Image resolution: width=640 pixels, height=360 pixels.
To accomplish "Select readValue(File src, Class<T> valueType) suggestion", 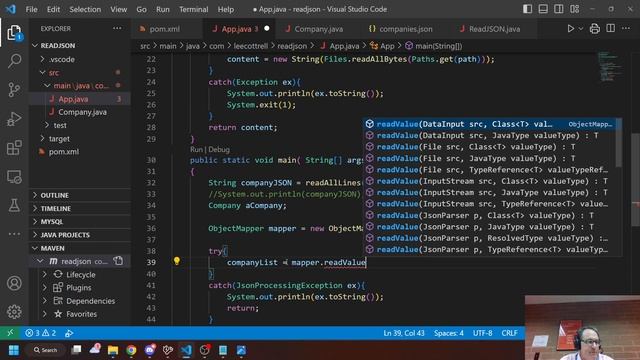I will (x=490, y=147).
